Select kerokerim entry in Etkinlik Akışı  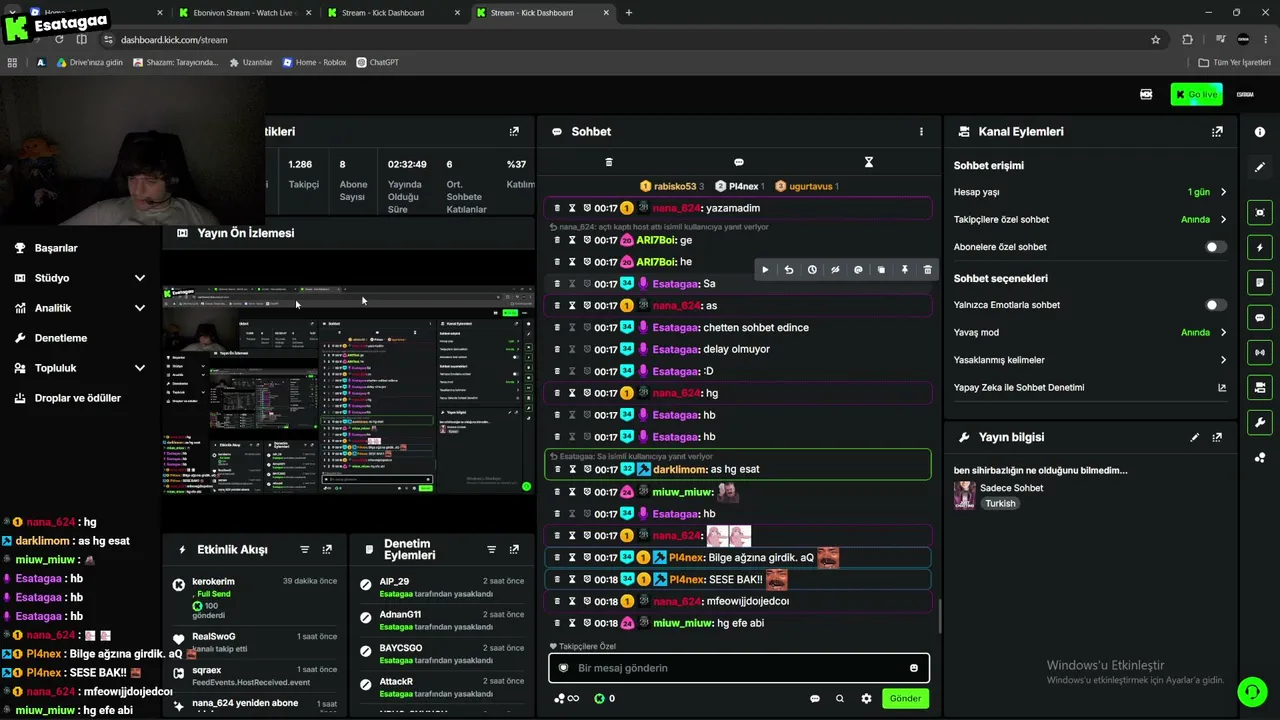[x=255, y=597]
